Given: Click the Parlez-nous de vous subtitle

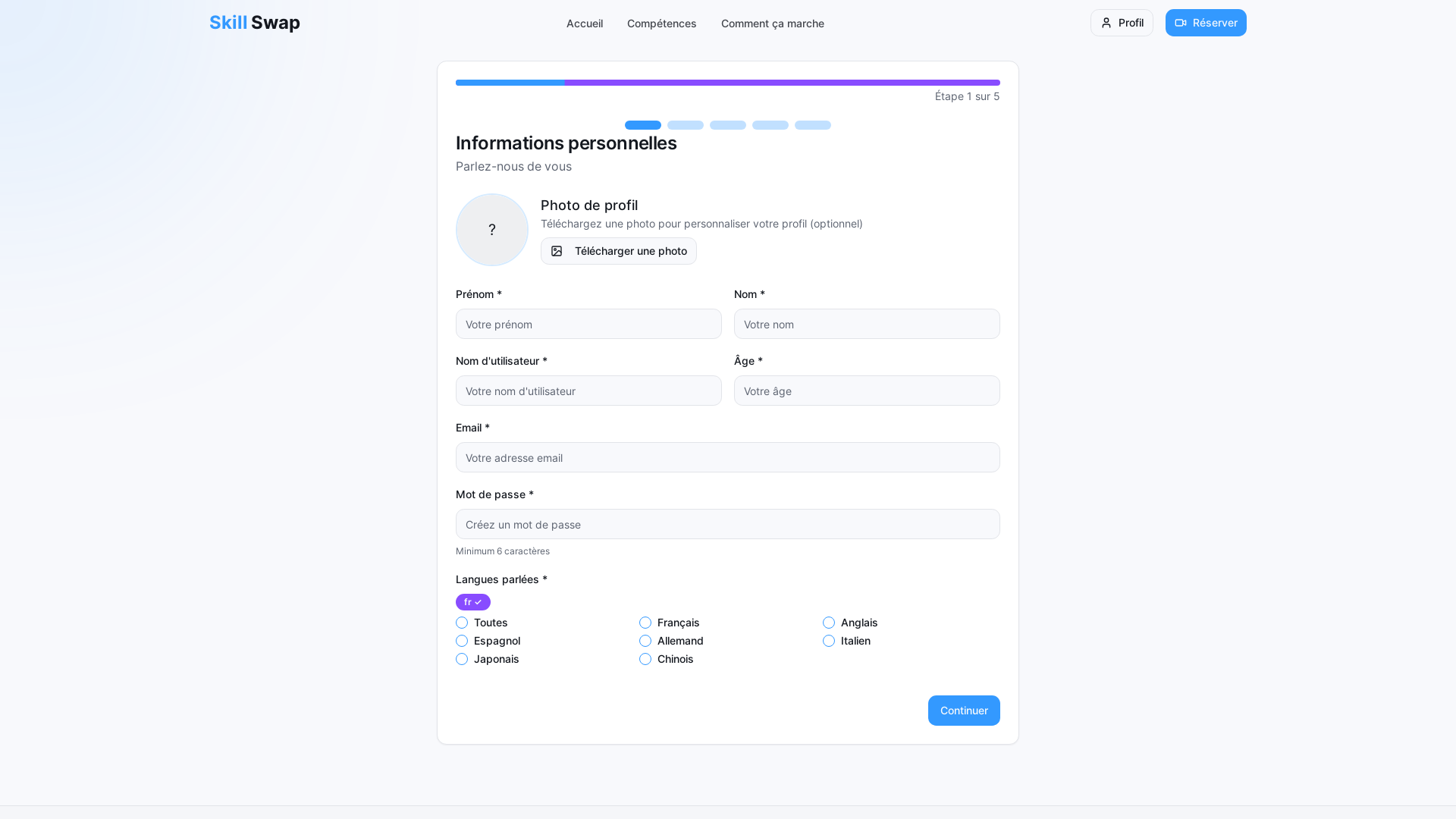Looking at the screenshot, I should click(513, 166).
